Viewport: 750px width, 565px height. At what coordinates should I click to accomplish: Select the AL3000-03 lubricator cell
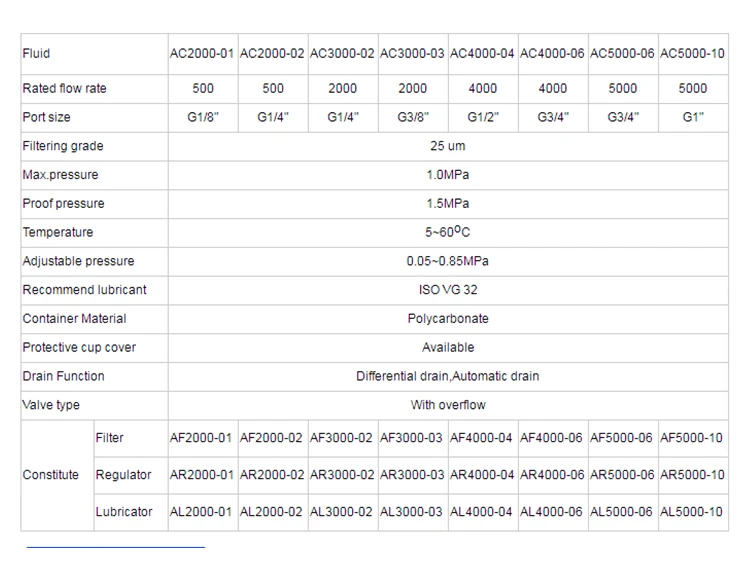pyautogui.click(x=413, y=512)
